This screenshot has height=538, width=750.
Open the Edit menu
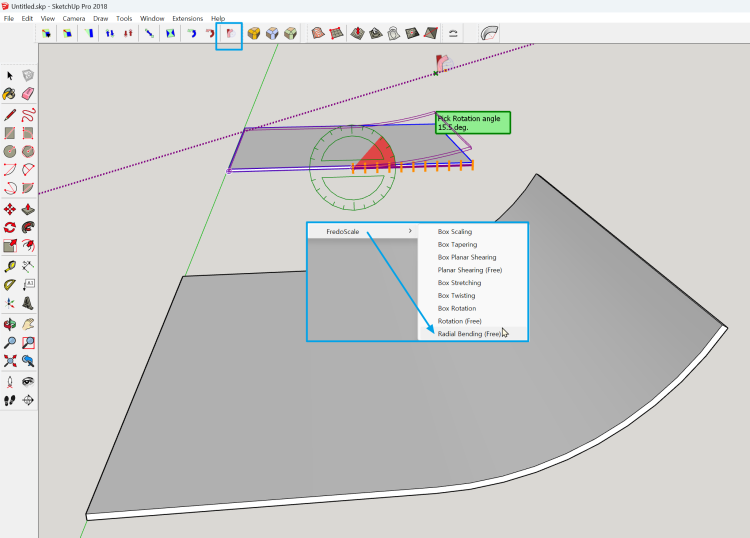pyautogui.click(x=27, y=19)
